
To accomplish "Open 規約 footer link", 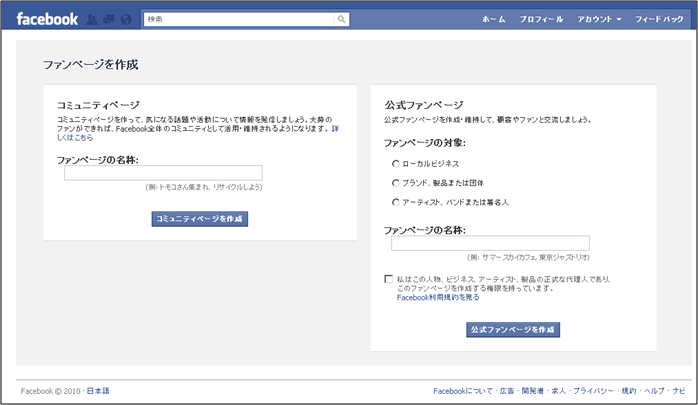I will [x=629, y=391].
